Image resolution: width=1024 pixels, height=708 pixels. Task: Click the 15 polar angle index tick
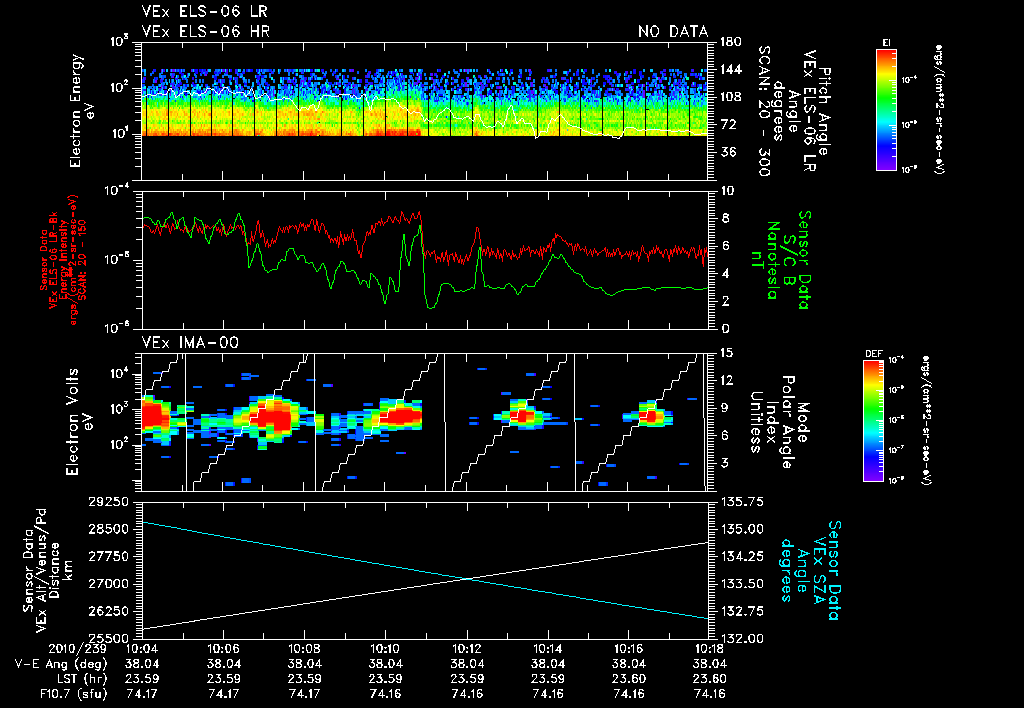tap(727, 353)
